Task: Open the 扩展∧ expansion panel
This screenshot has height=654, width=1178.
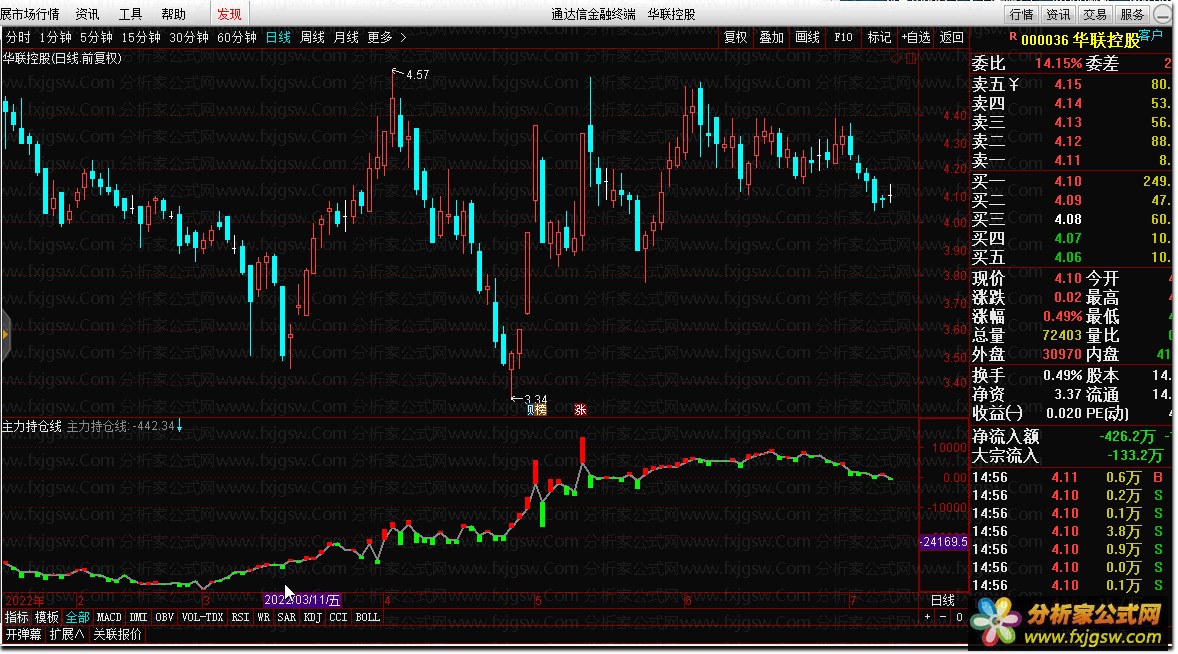Action: tap(67, 634)
